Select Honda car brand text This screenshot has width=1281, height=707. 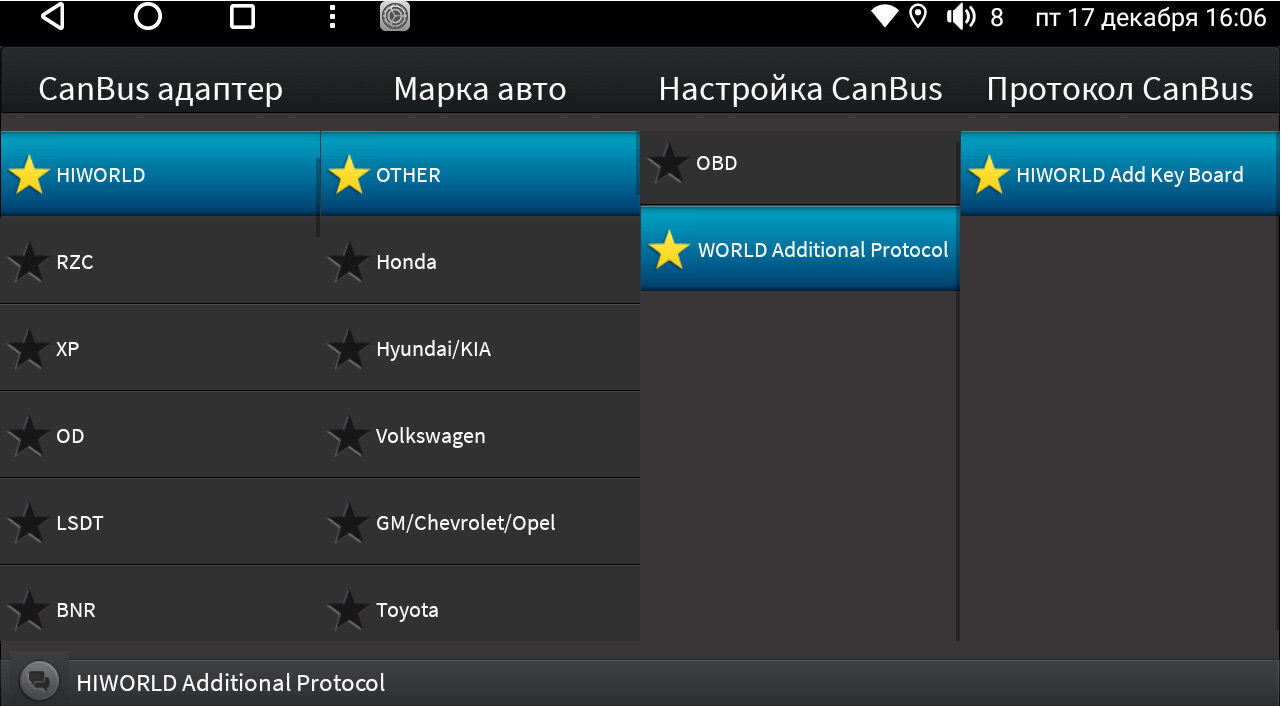(x=406, y=262)
